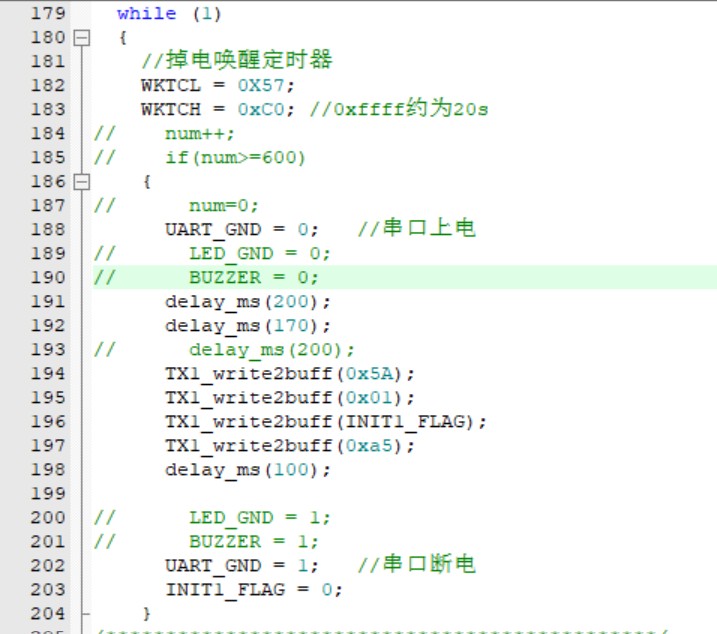The image size is (717, 634).
Task: Click 'delay_ms(200);' on line 191
Action: [x=247, y=302]
